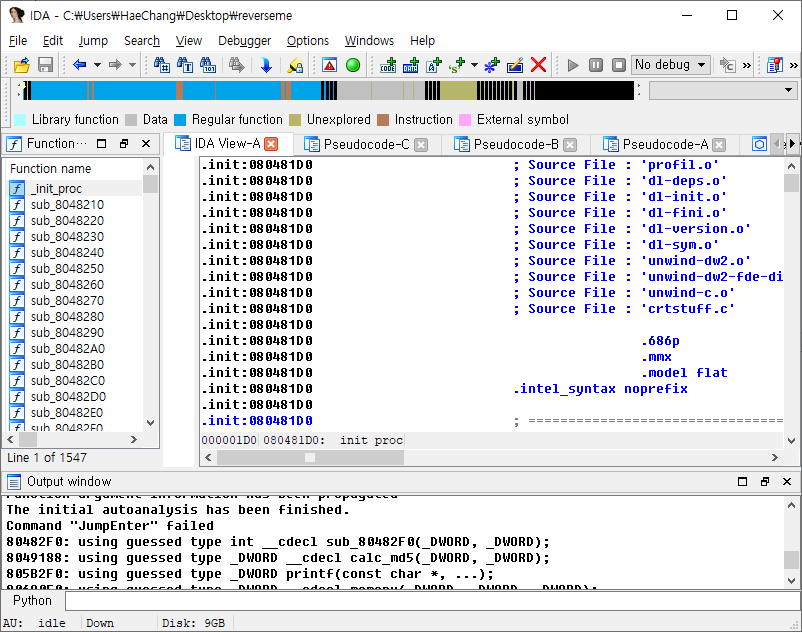Click the red X undefine icon
The width and height of the screenshot is (802, 632).
539,65
